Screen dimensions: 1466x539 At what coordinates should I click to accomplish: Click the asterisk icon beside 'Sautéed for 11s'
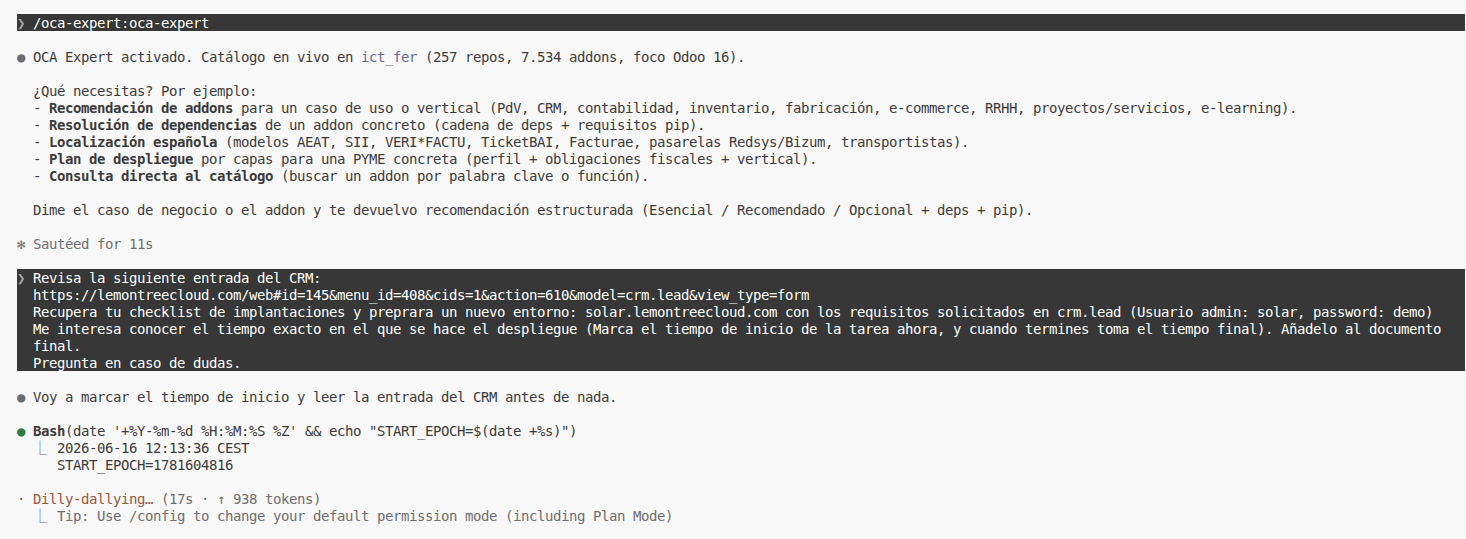pyautogui.click(x=21, y=244)
